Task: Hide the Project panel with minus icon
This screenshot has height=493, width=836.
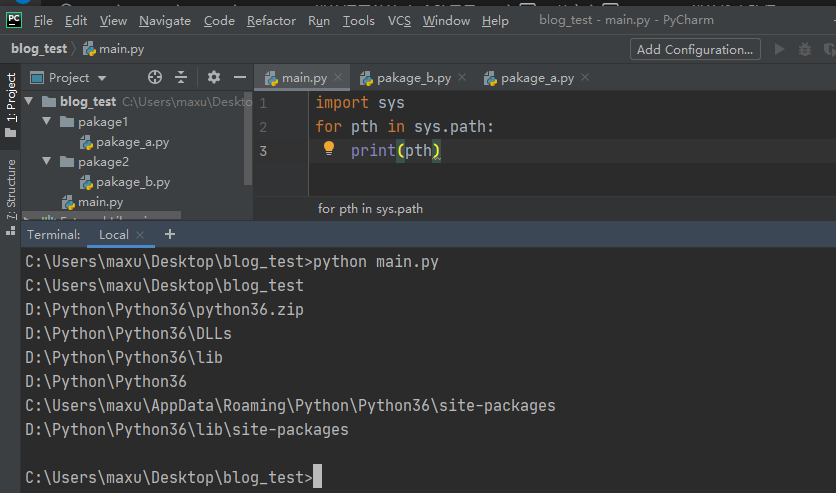Action: (239, 77)
